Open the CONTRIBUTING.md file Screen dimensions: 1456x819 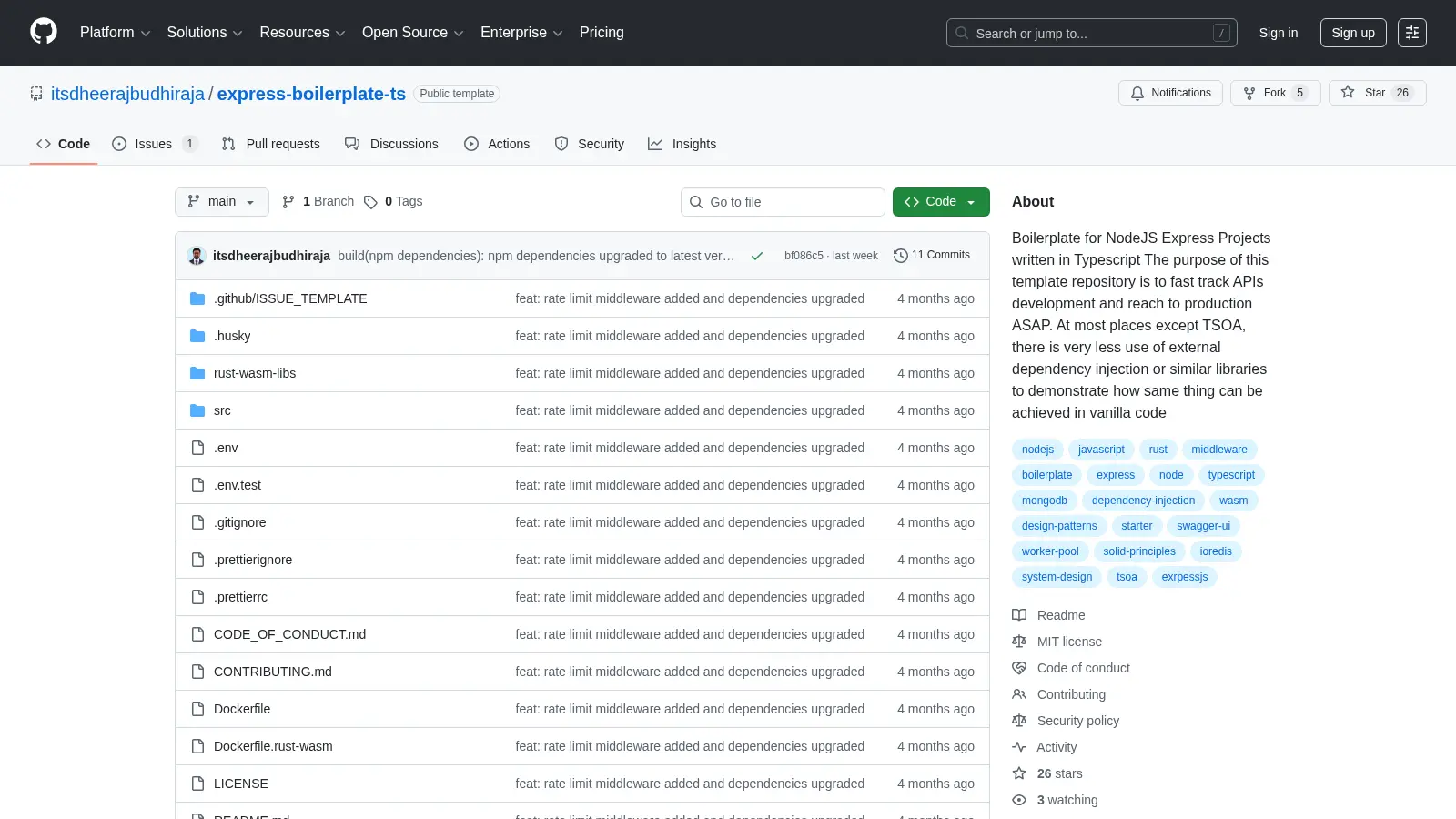[x=273, y=672]
